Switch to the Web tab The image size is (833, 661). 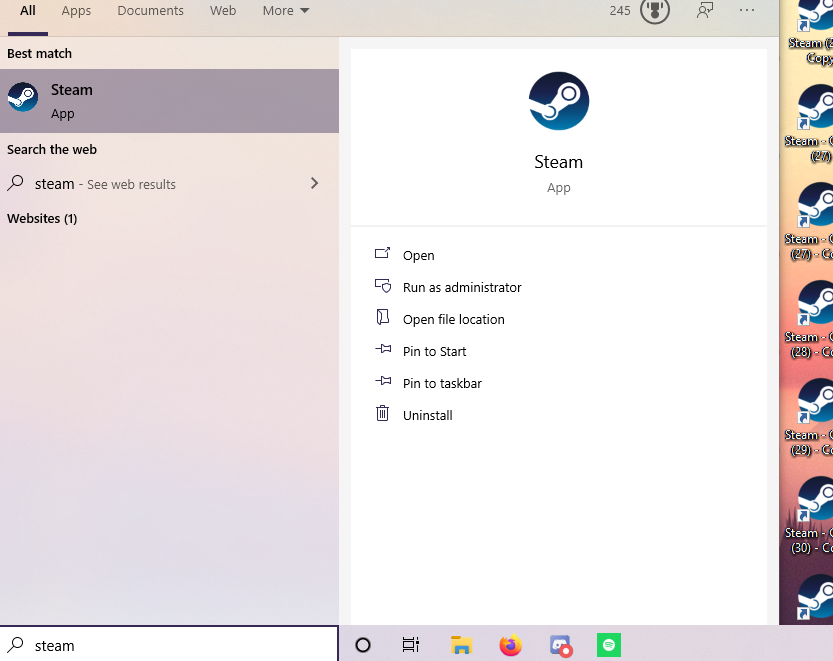point(223,11)
